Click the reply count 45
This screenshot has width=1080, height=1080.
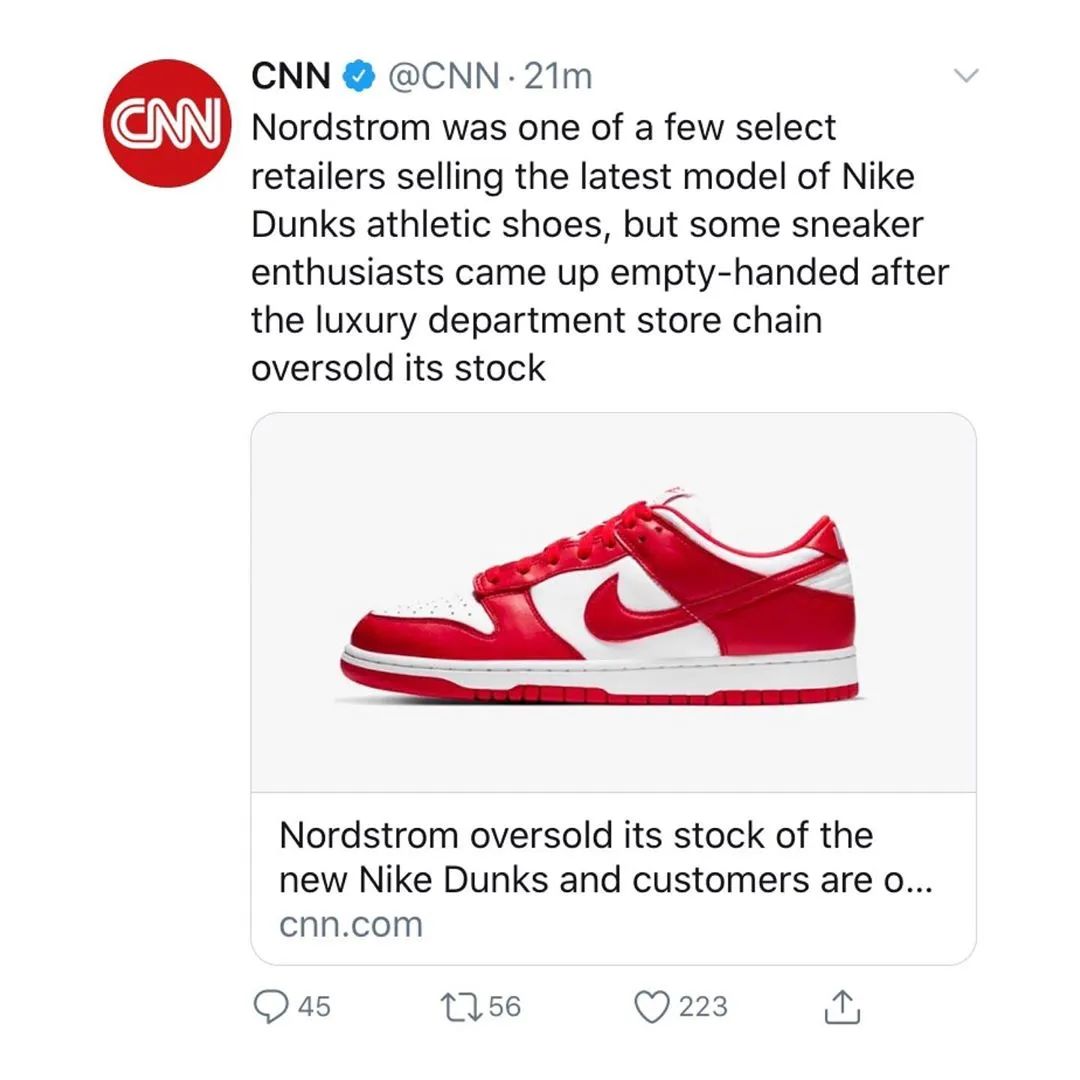click(314, 1006)
